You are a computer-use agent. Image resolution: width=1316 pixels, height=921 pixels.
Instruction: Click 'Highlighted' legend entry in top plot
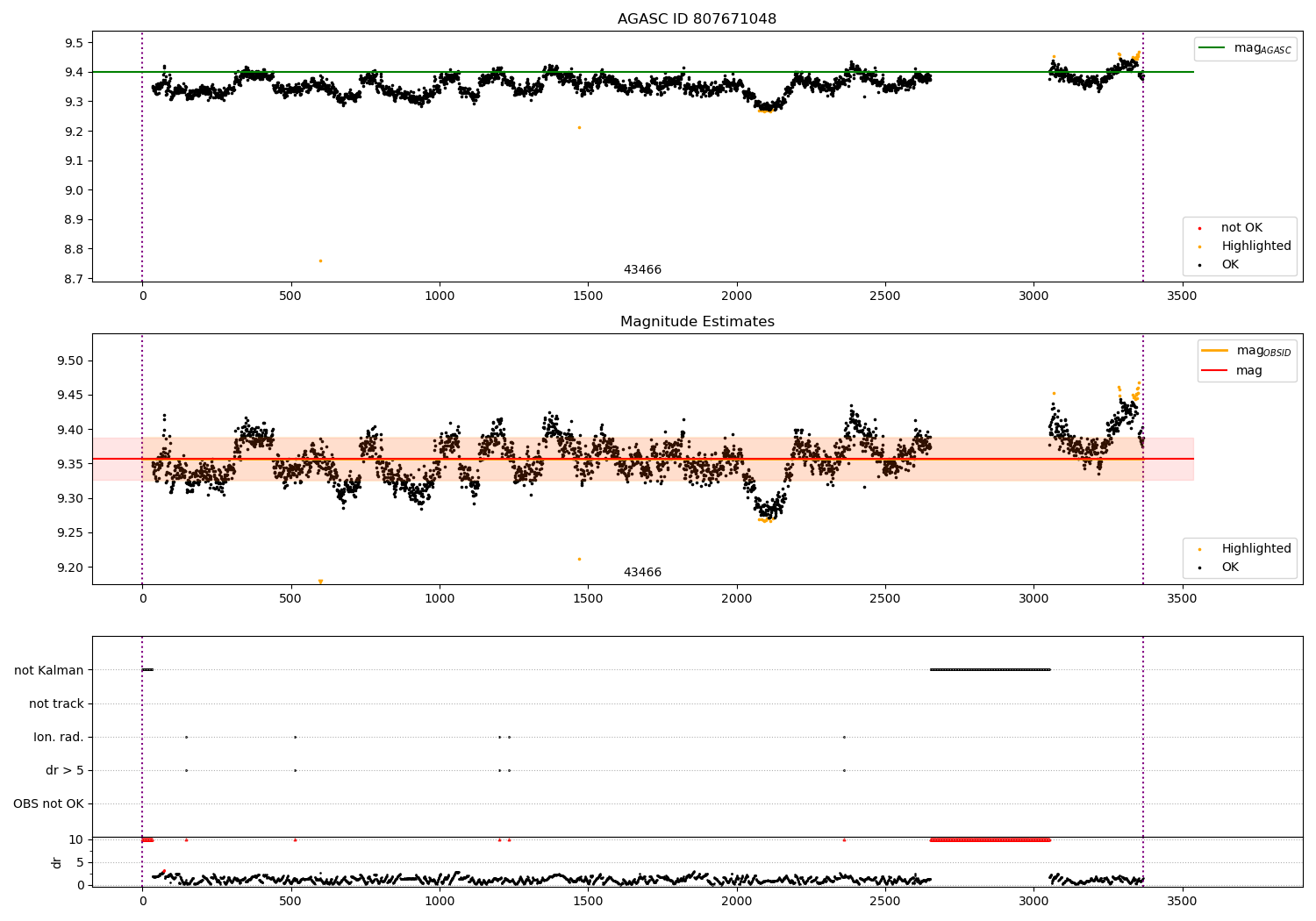point(1246,246)
